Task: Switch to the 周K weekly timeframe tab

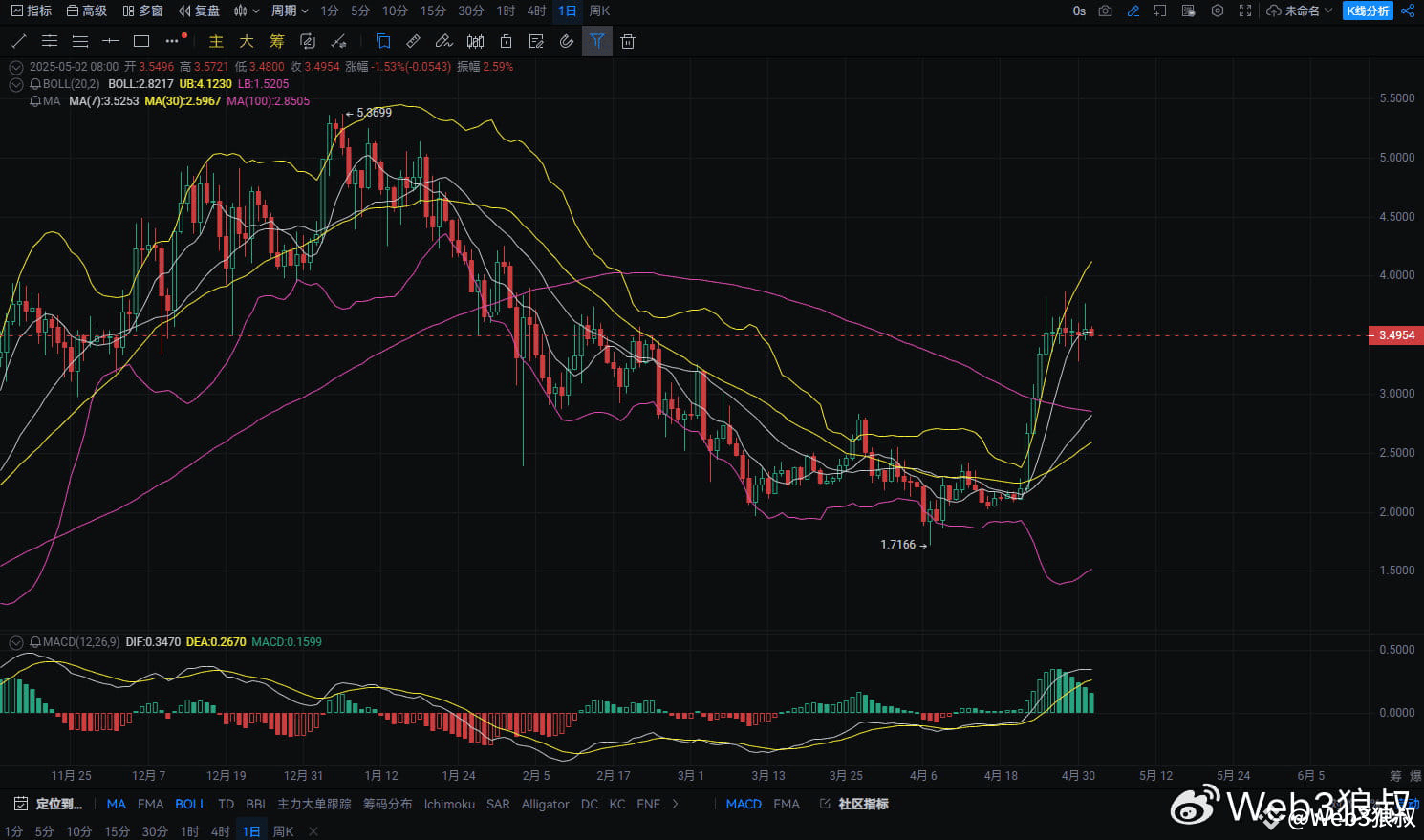Action: click(x=599, y=11)
